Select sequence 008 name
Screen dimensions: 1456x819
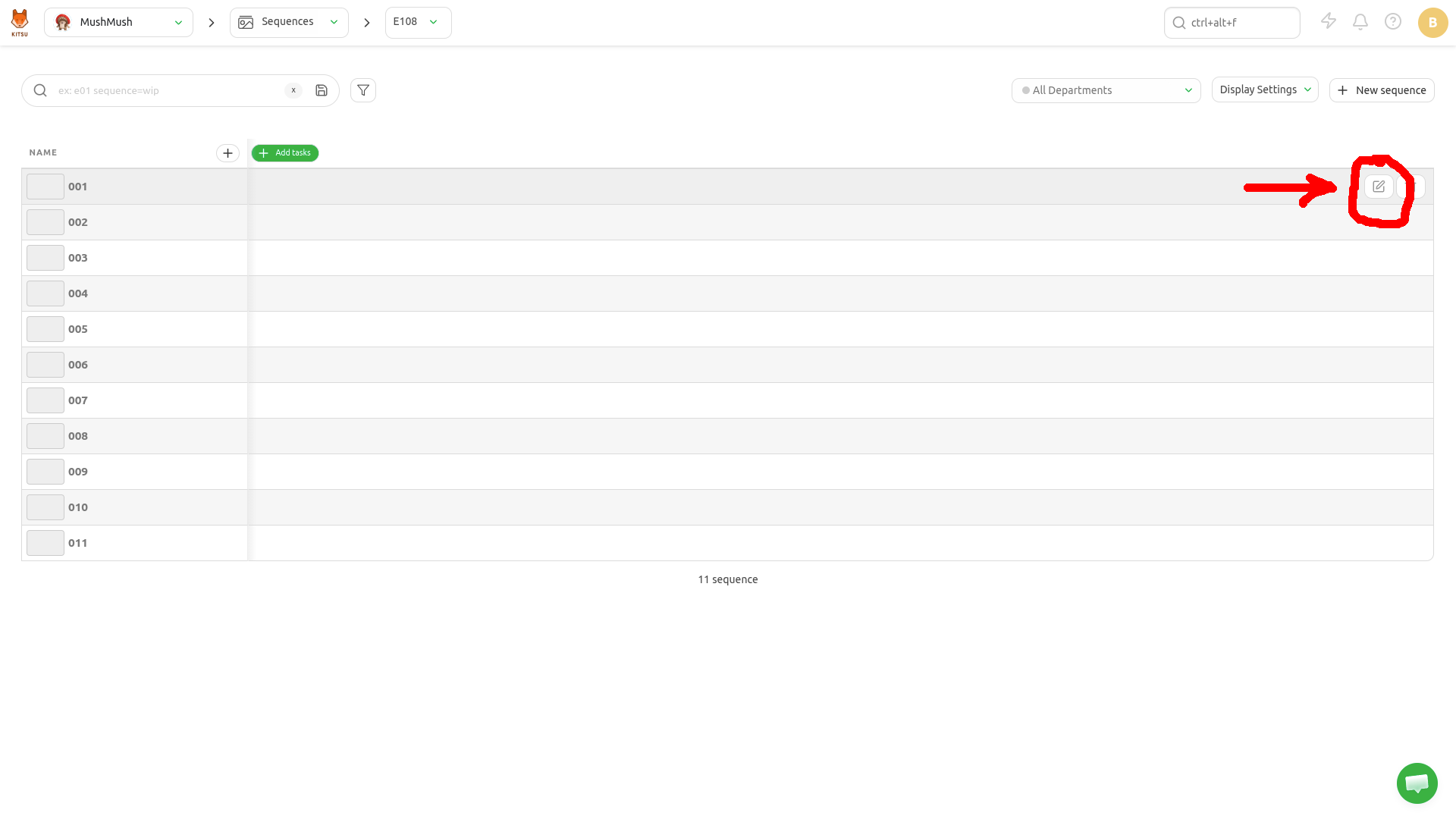tap(77, 436)
